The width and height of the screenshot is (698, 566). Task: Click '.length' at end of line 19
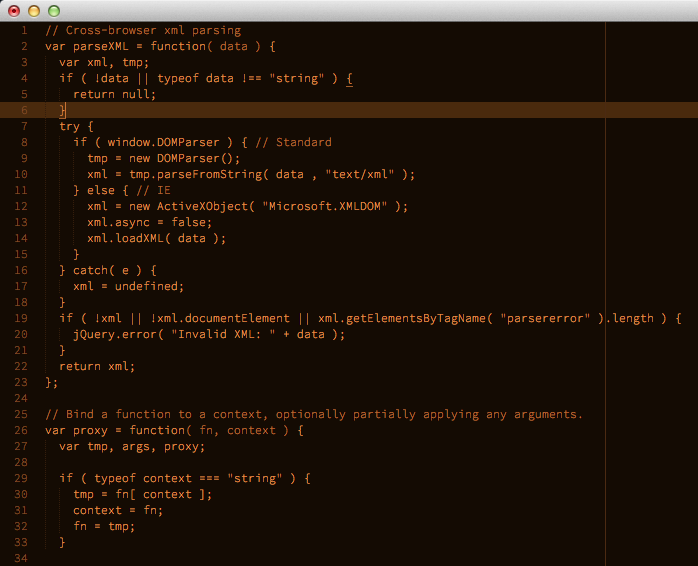pos(630,318)
